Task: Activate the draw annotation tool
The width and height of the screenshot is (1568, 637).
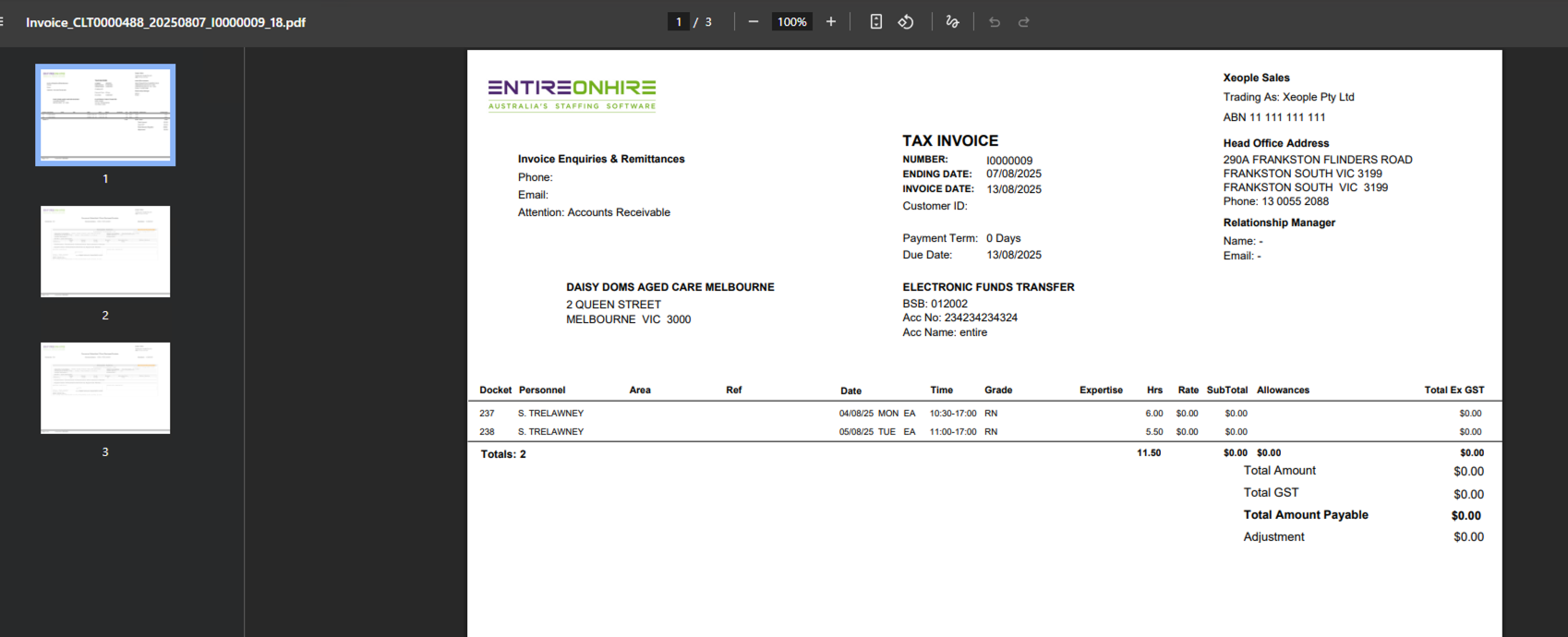Action: [952, 22]
